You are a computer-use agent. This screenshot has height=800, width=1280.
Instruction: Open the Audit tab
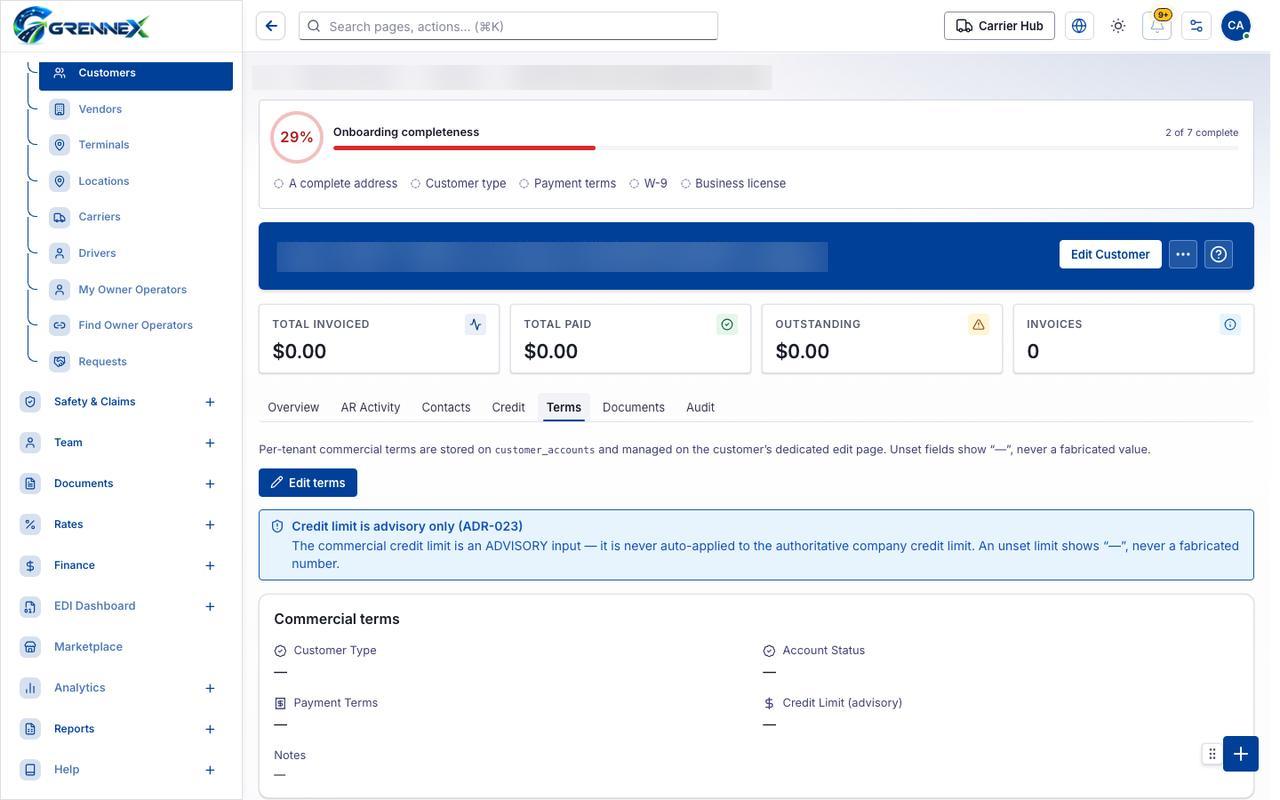(x=700, y=407)
